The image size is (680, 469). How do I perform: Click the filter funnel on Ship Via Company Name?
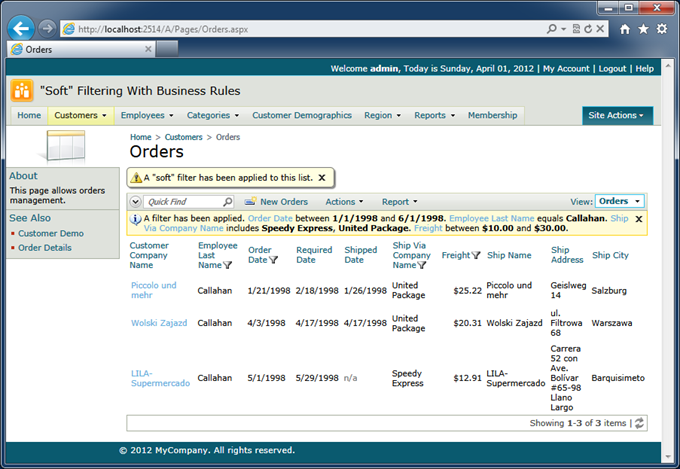pyautogui.click(x=422, y=265)
